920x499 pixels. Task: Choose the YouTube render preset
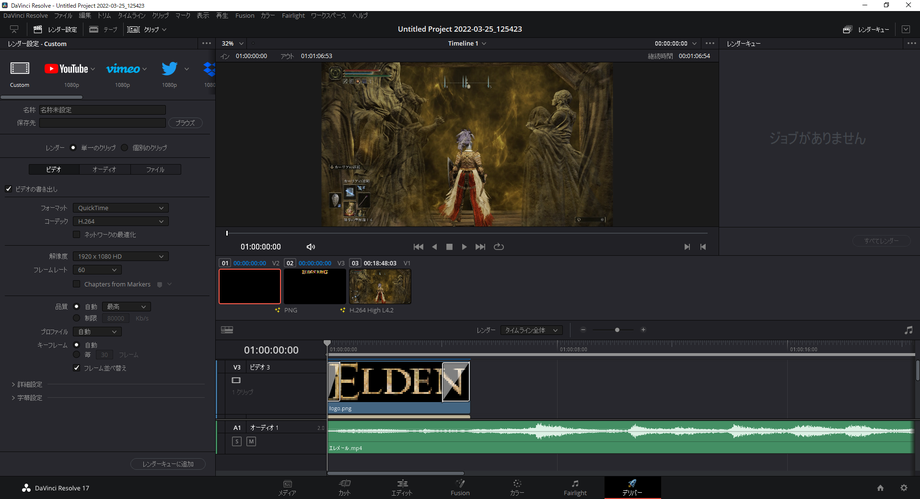pyautogui.click(x=66, y=69)
